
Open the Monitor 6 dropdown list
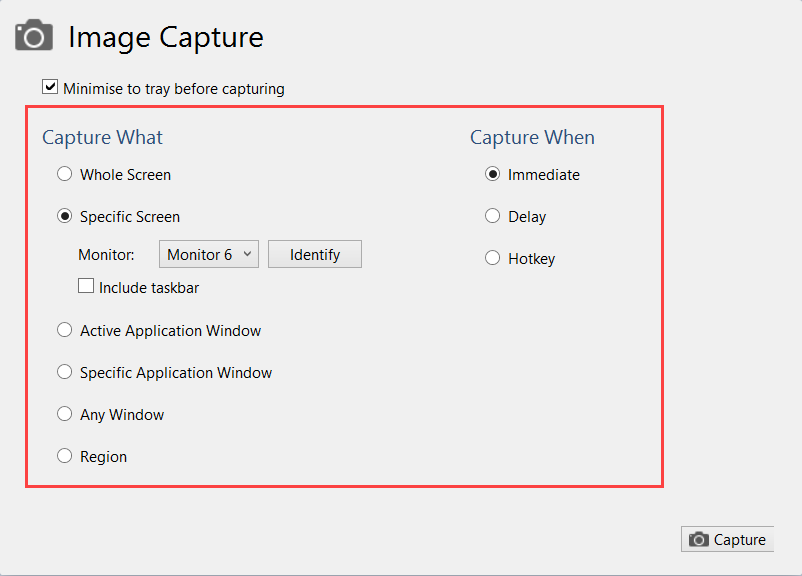pyautogui.click(x=208, y=255)
